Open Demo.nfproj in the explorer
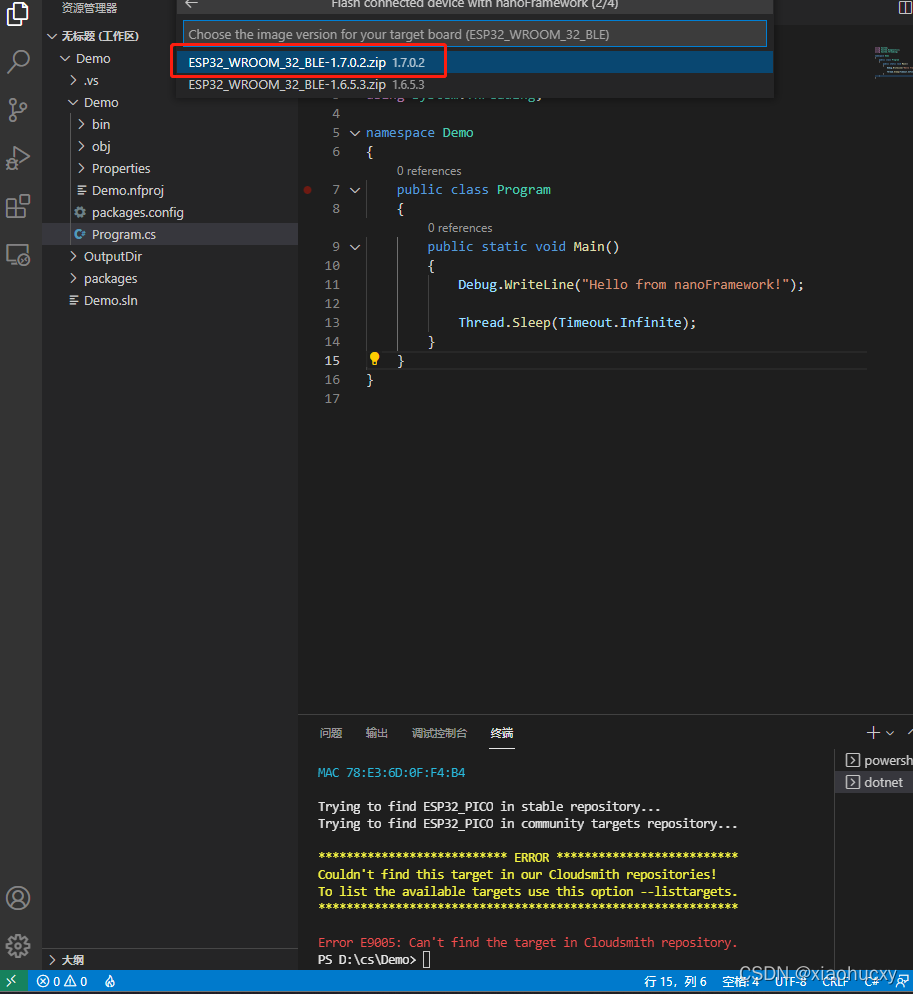913x994 pixels. click(127, 190)
